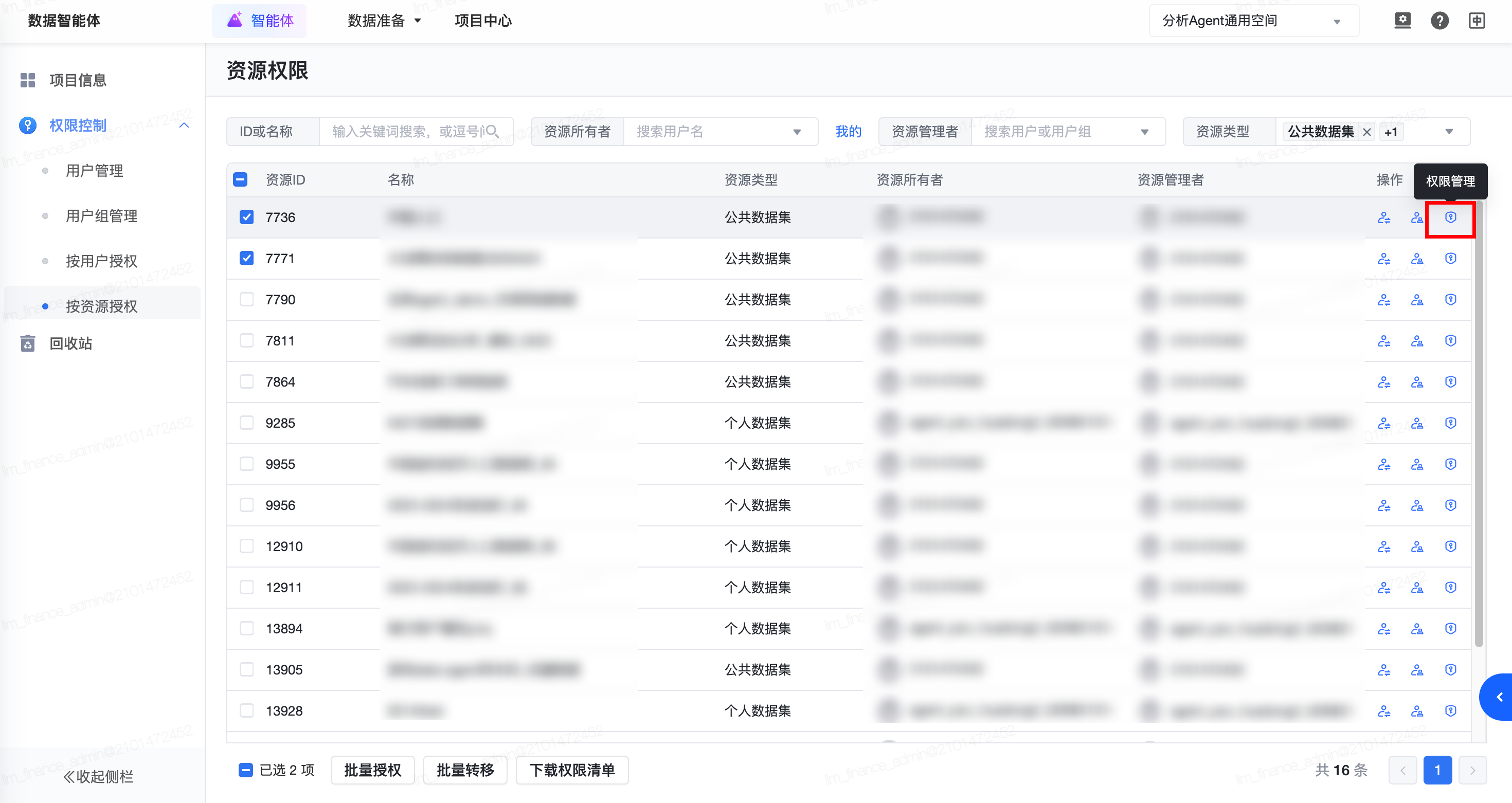Click the blue floating side panel arrow
Screen dimensions: 1512x803
point(1497,697)
